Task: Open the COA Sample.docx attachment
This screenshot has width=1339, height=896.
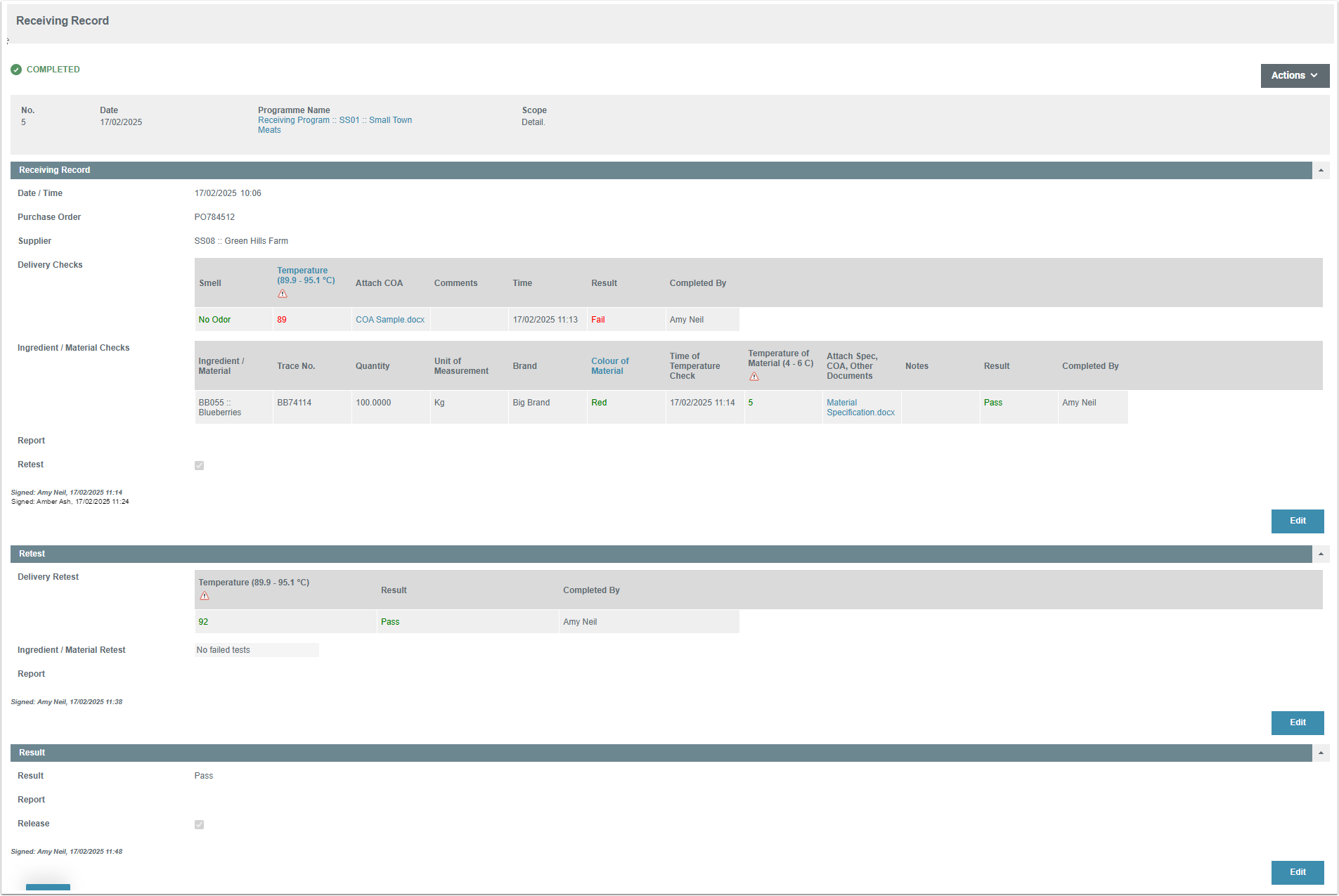Action: coord(390,320)
